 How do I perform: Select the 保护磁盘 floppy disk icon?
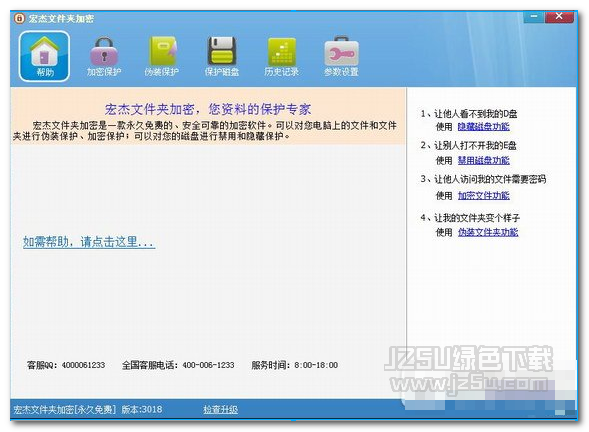(x=222, y=56)
